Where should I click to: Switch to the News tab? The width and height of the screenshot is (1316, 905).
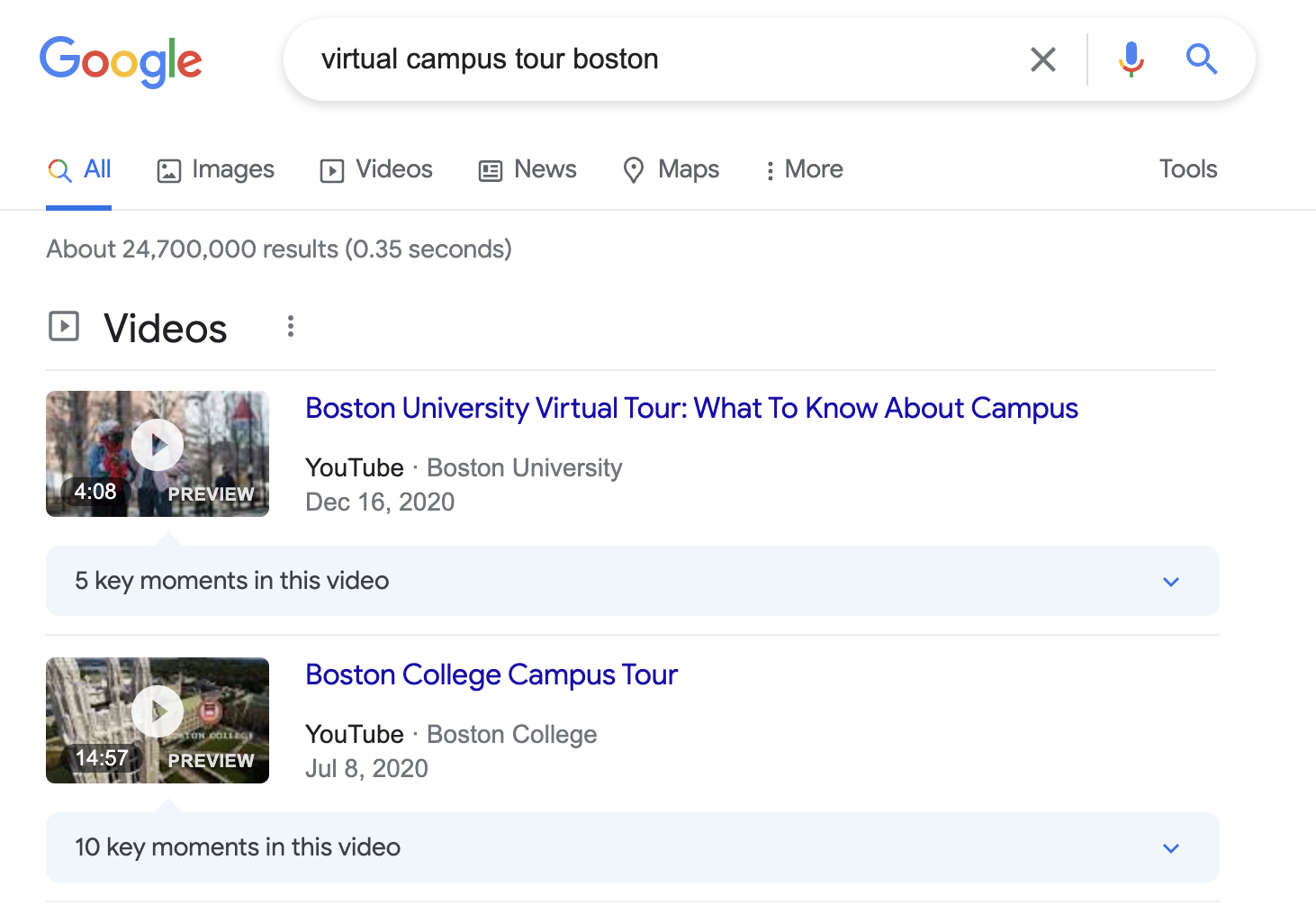click(527, 169)
